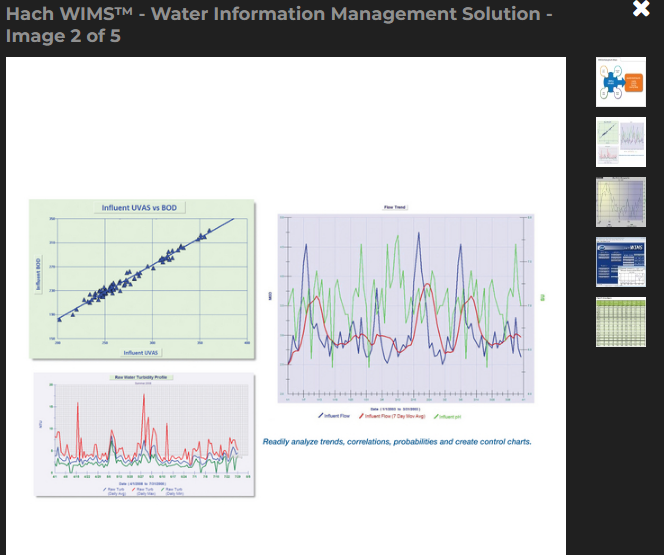Open the fourth thumbnail with dark blue WIMS screen
664x555 pixels.
(621, 262)
